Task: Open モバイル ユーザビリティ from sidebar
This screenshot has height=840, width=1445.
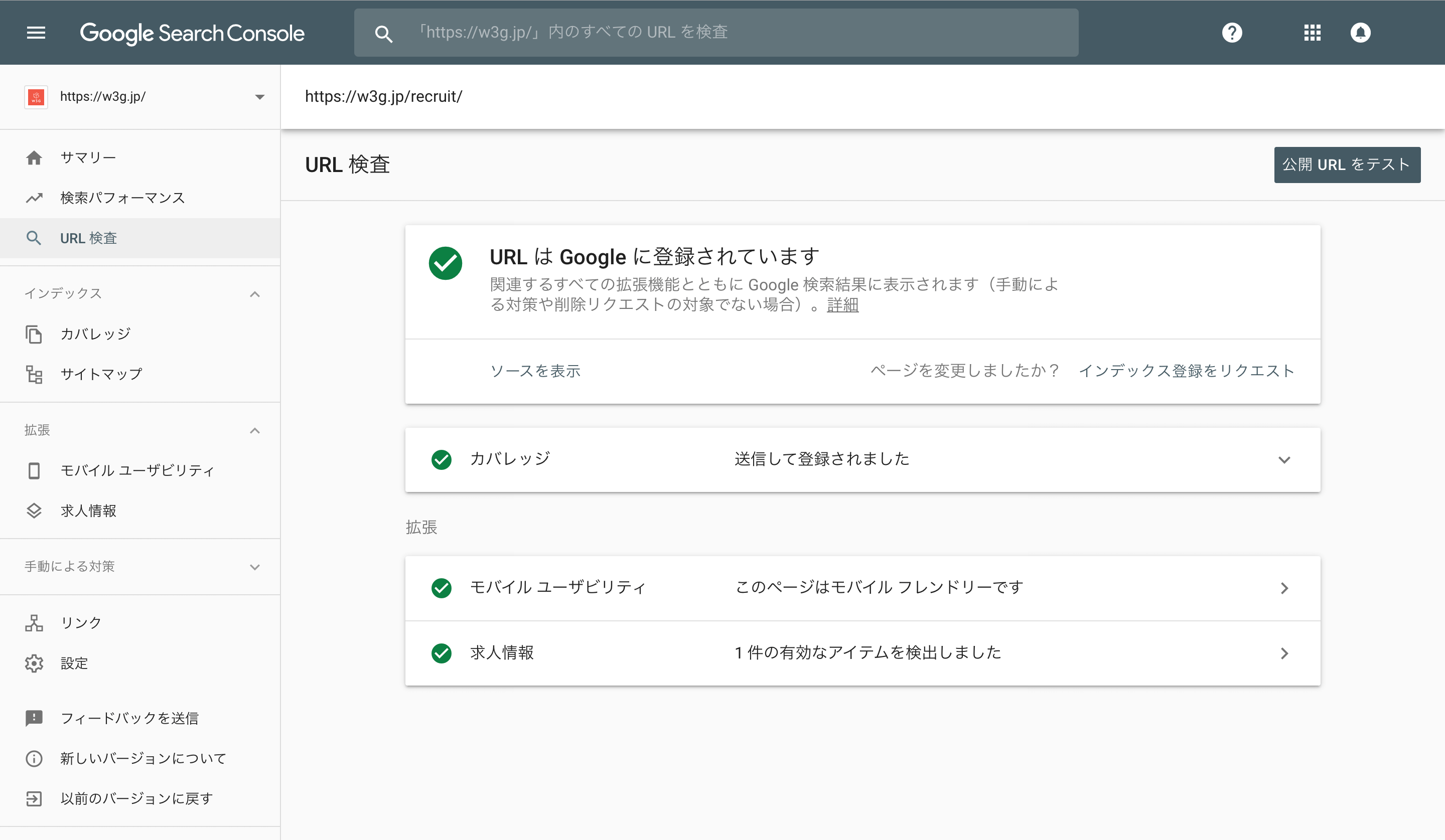Action: [140, 470]
